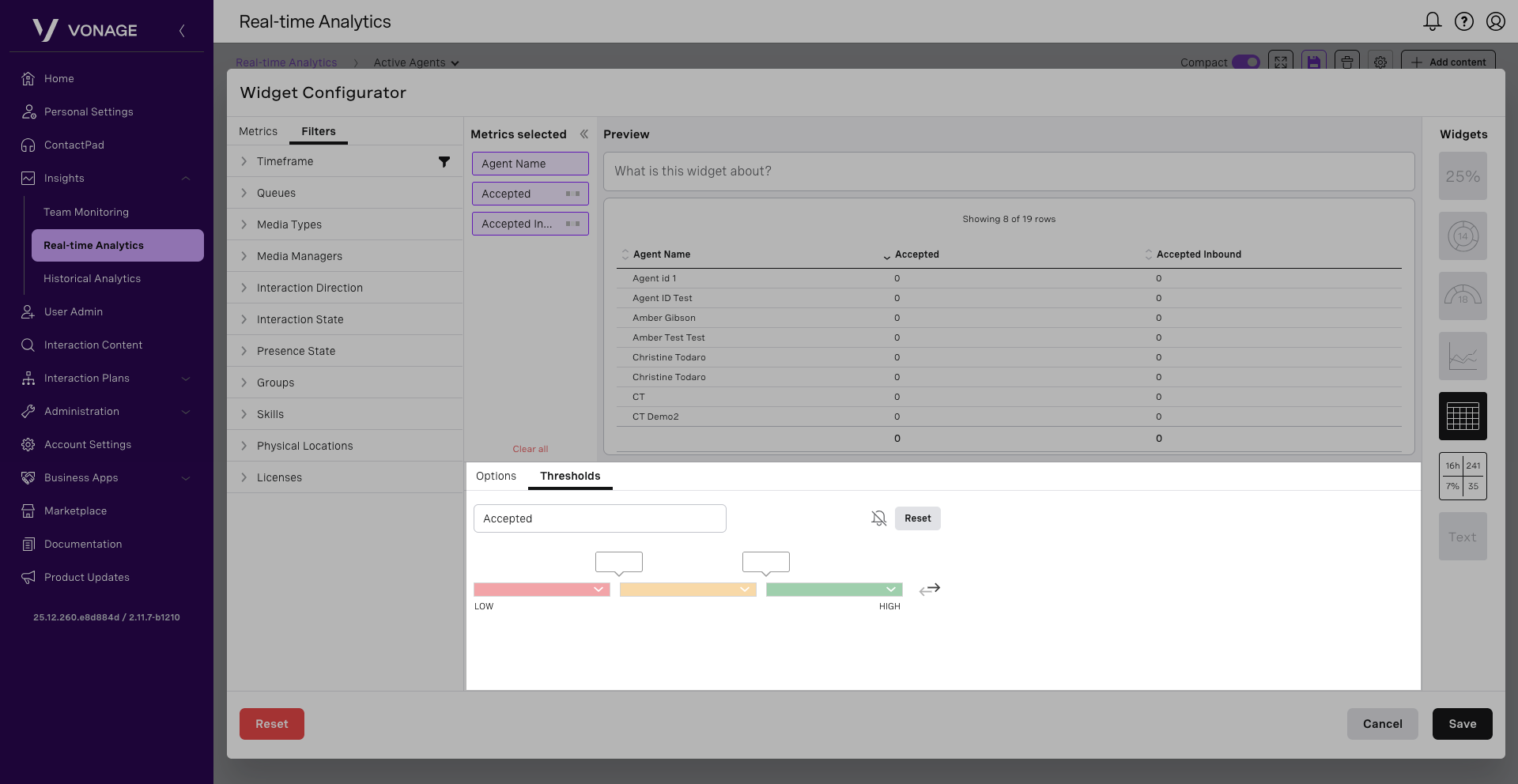Expand the Queues filter
The image size is (1518, 784).
pos(276,193)
